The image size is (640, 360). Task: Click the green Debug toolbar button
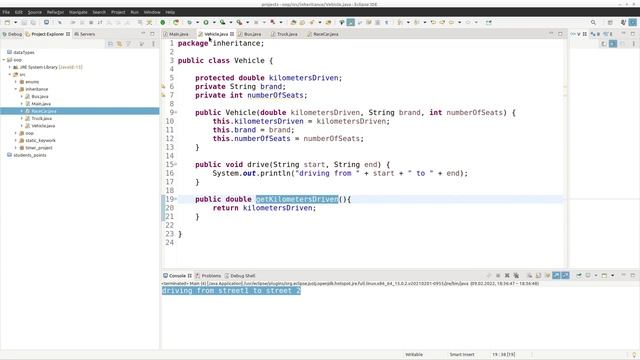tap(189, 22)
